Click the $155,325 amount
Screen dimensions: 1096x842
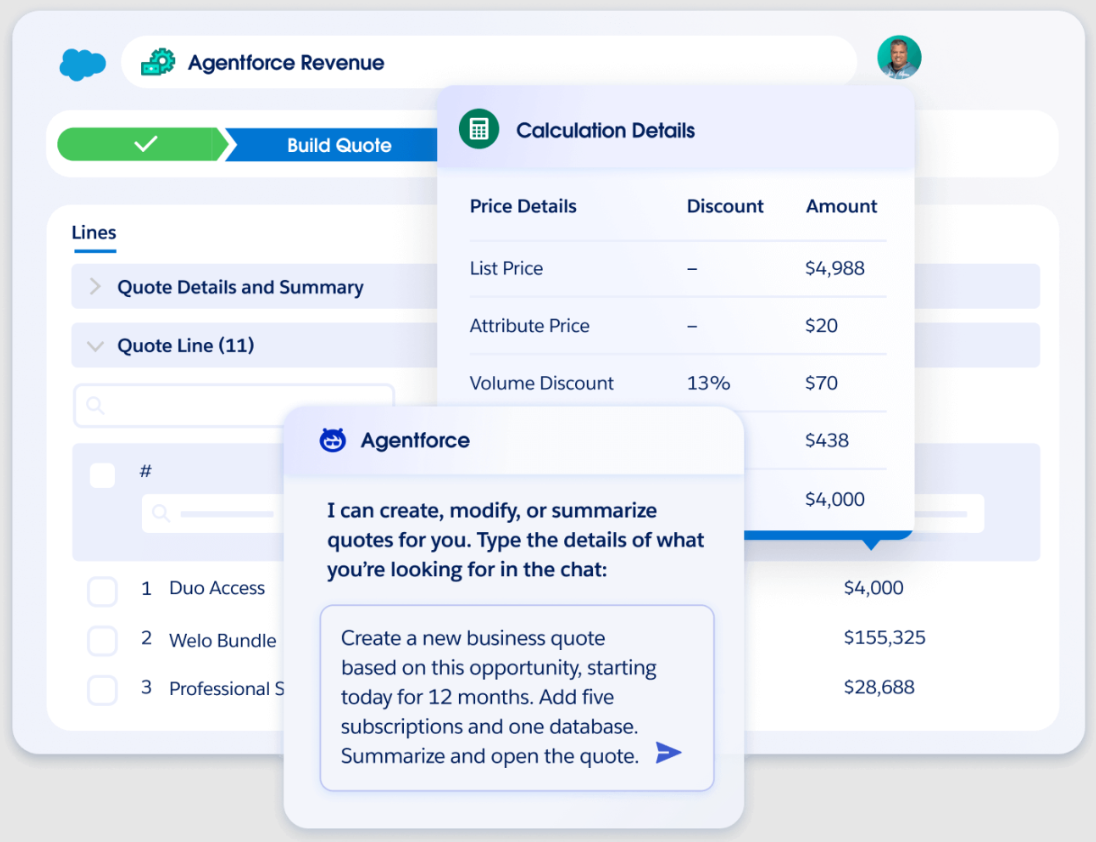(x=884, y=637)
